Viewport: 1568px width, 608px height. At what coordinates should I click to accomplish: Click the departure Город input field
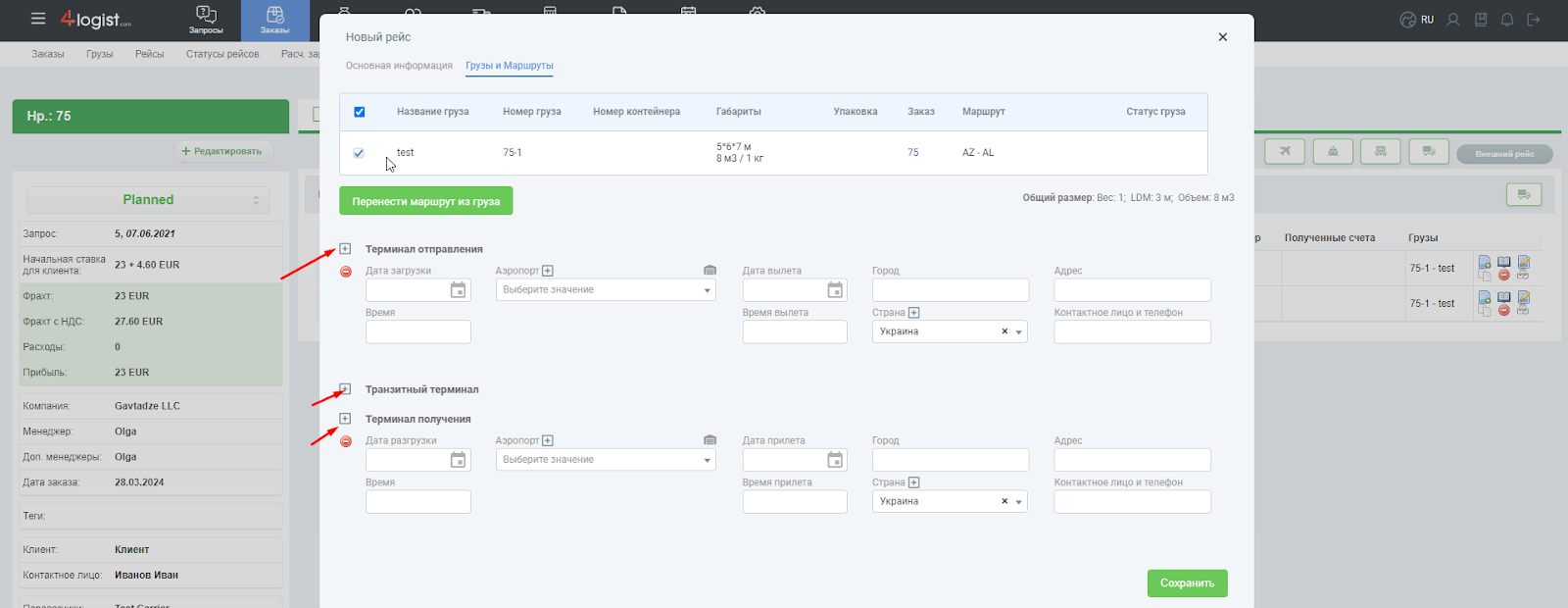(x=951, y=290)
